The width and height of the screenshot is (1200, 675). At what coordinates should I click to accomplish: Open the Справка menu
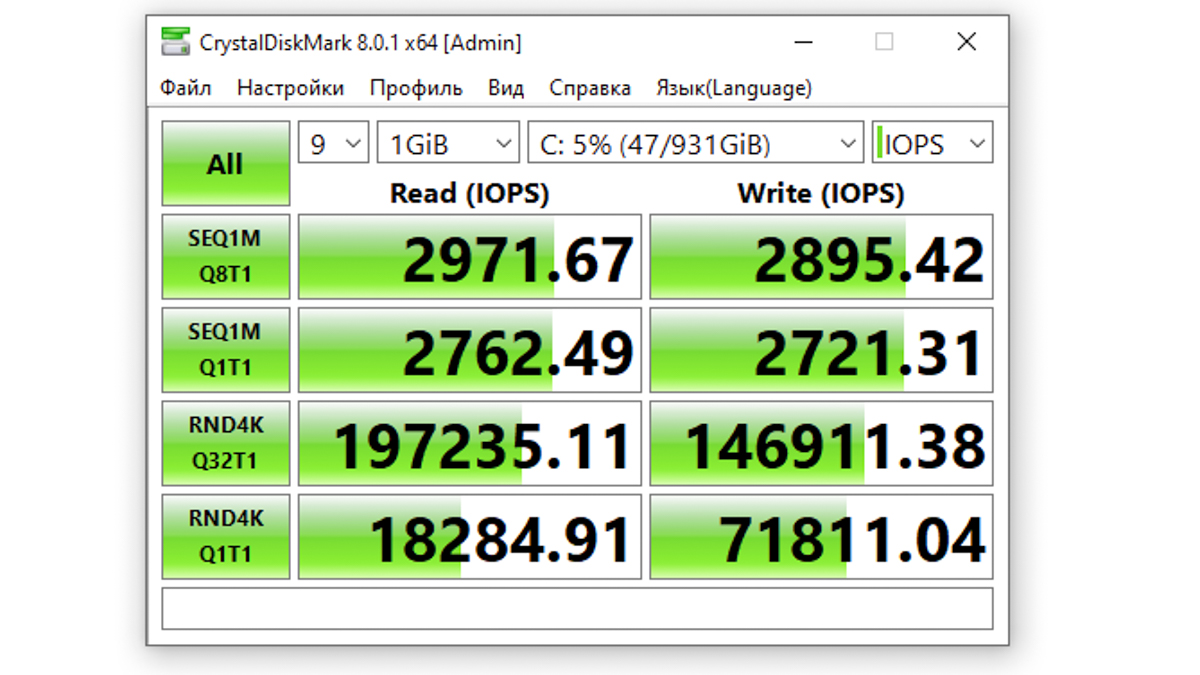coord(590,88)
